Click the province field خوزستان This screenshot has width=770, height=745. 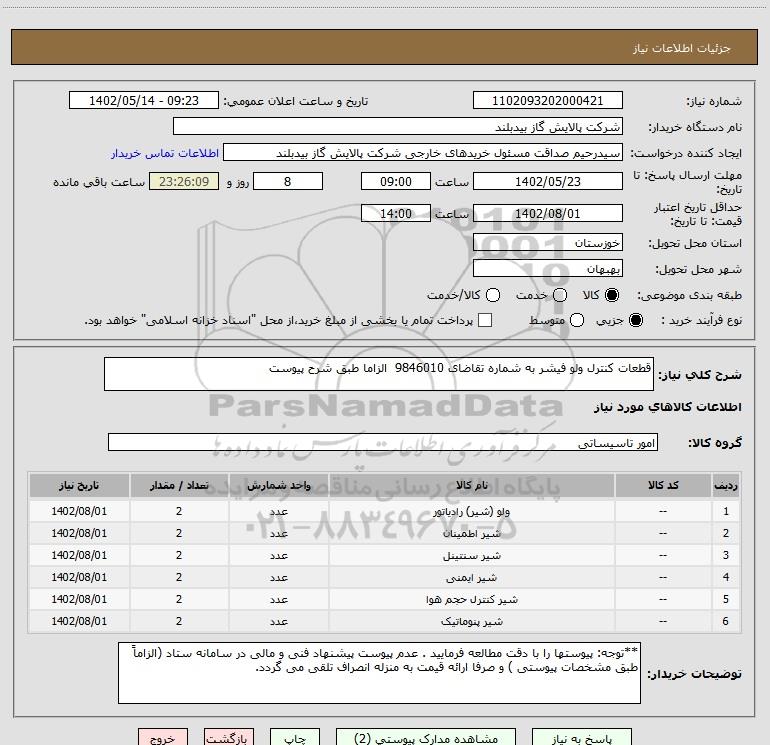point(548,242)
